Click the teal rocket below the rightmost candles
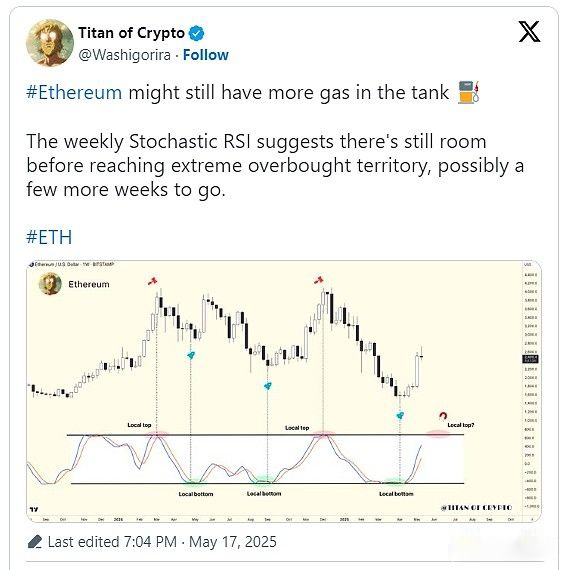Image resolution: width=564 pixels, height=570 pixels. pyautogui.click(x=400, y=415)
